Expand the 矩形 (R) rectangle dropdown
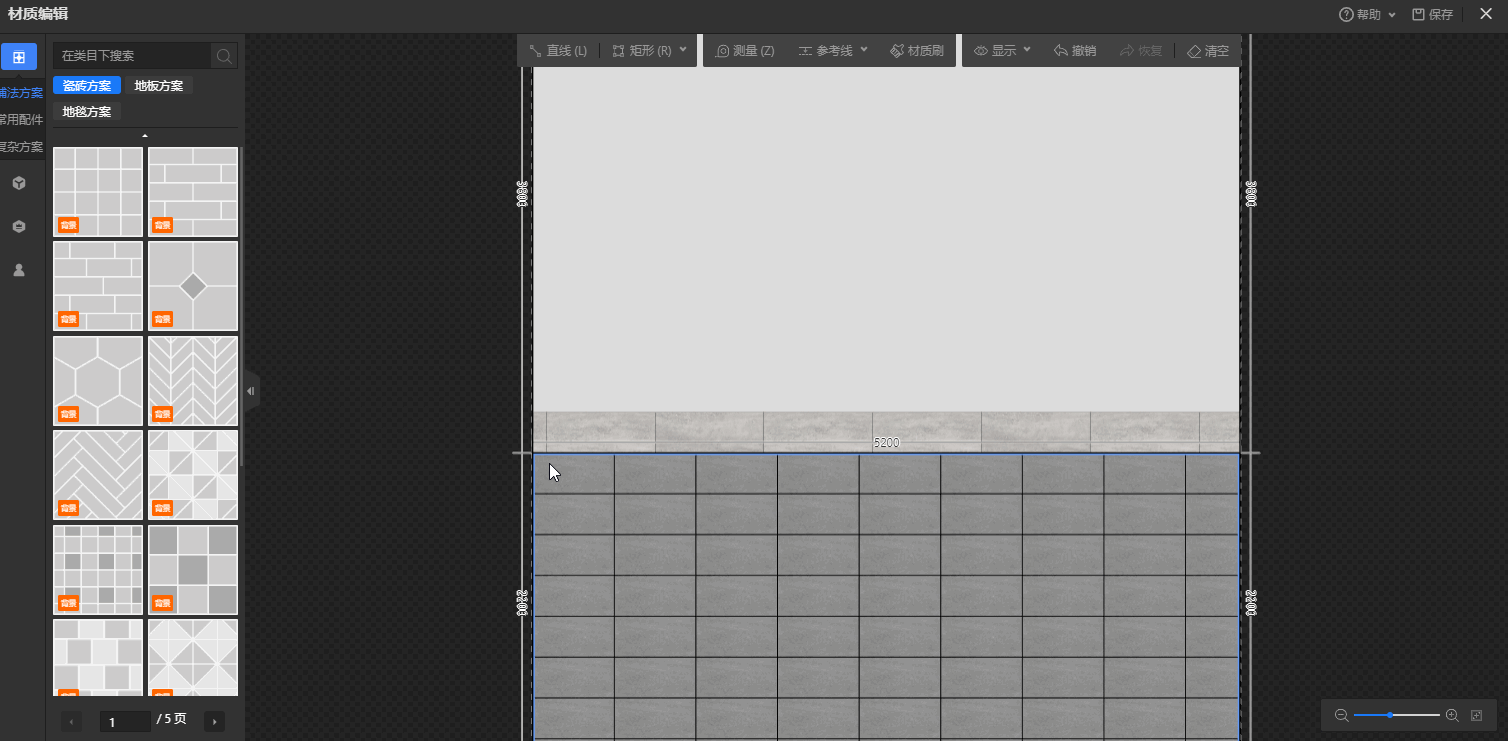Viewport: 1508px width, 741px height. tap(683, 50)
